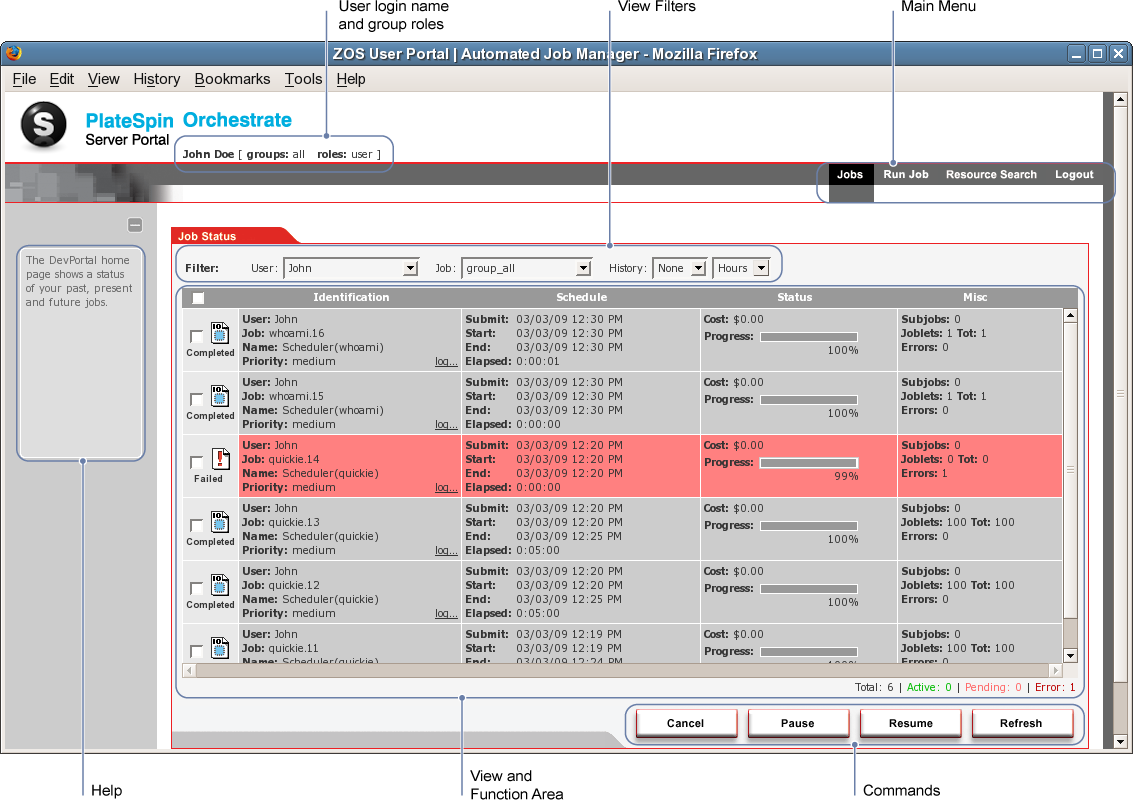Click the completed job icon for quickie.12
The height and width of the screenshot is (800, 1133).
coord(220,585)
